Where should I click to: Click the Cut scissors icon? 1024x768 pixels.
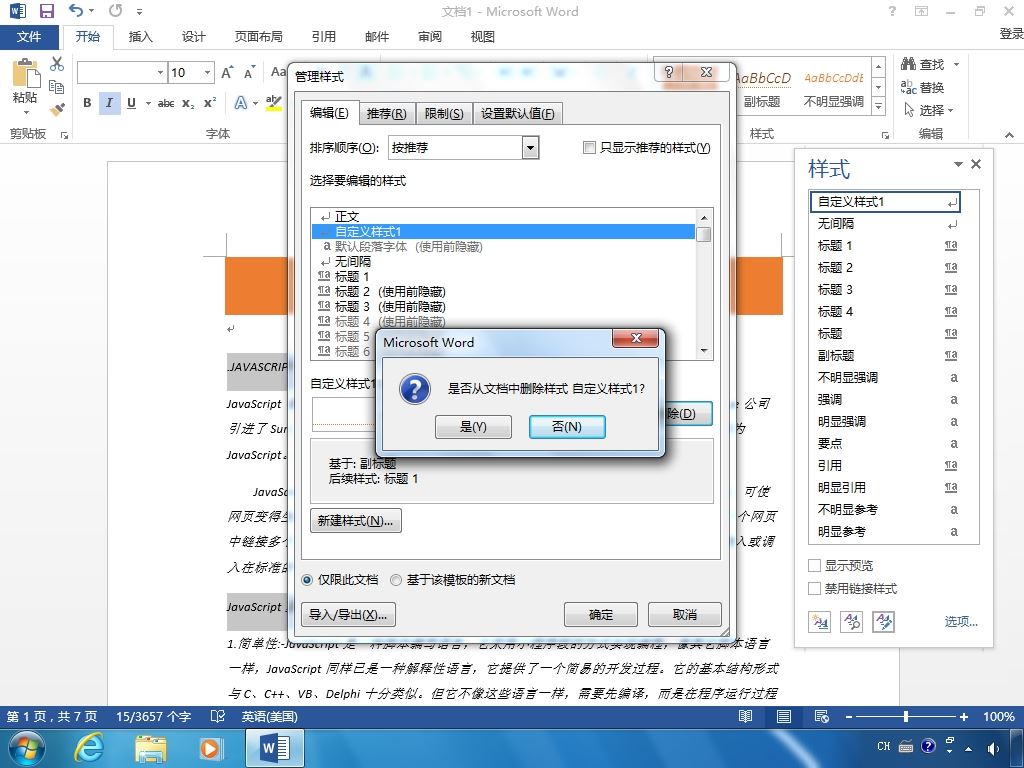(x=57, y=63)
